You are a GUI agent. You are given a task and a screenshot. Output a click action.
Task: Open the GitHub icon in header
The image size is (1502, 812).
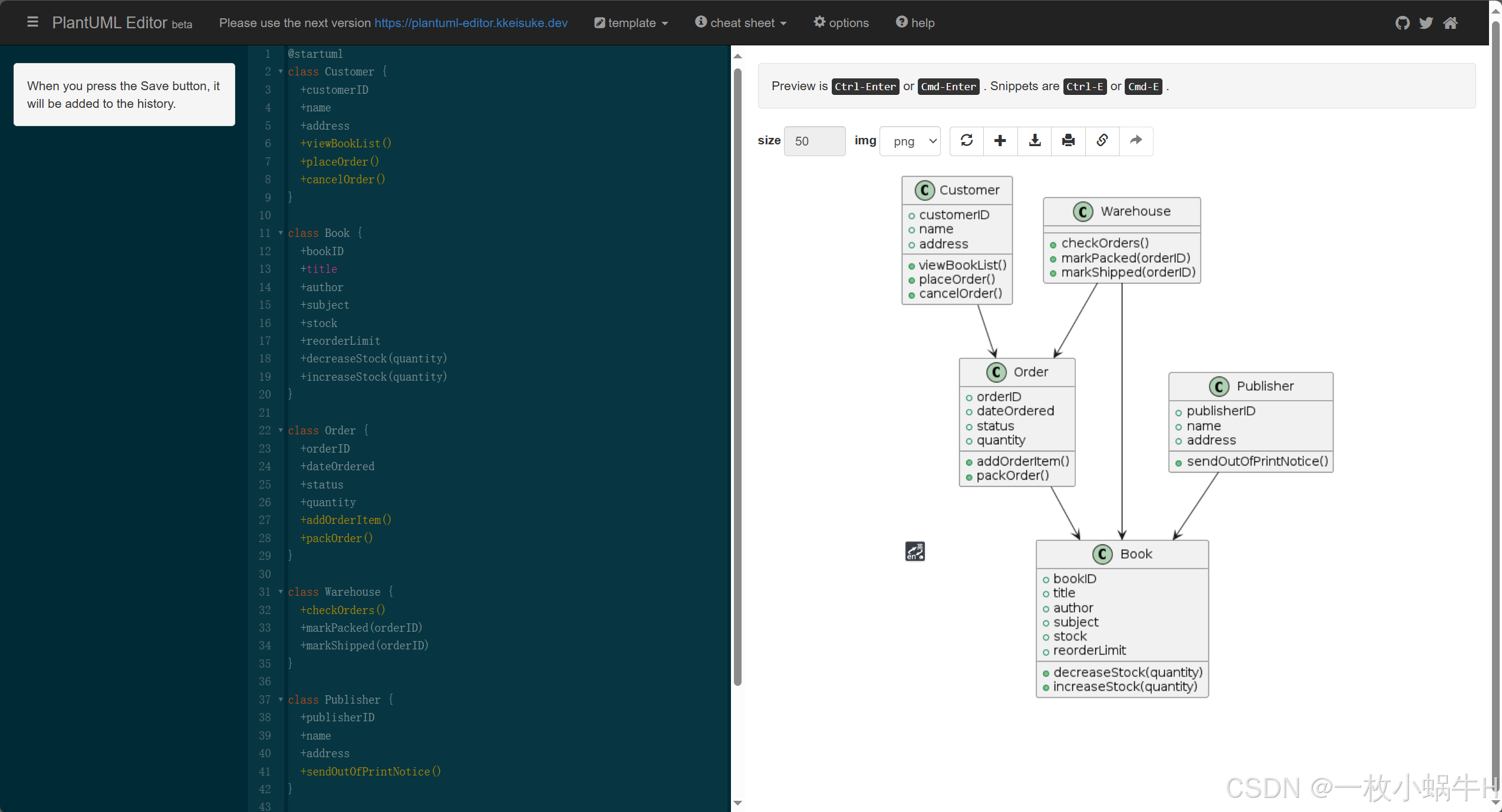[1402, 23]
